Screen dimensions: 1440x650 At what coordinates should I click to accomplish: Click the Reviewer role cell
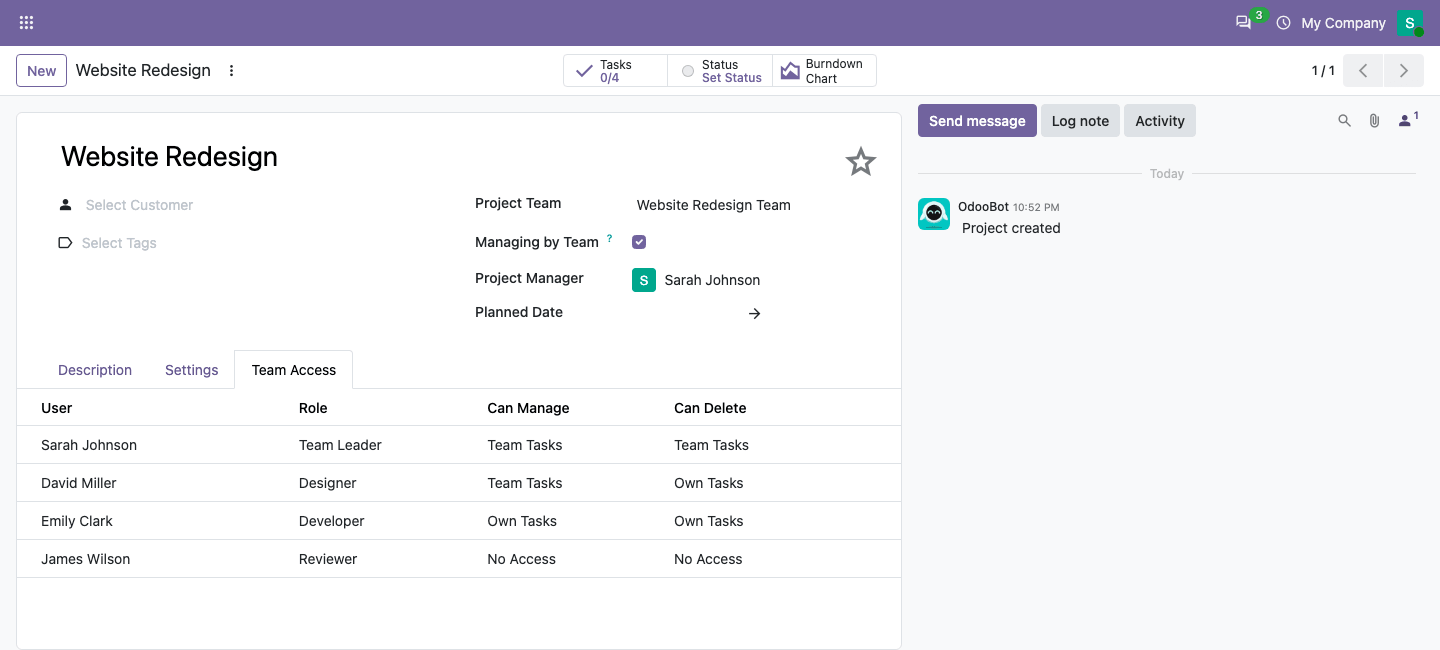pyautogui.click(x=328, y=559)
